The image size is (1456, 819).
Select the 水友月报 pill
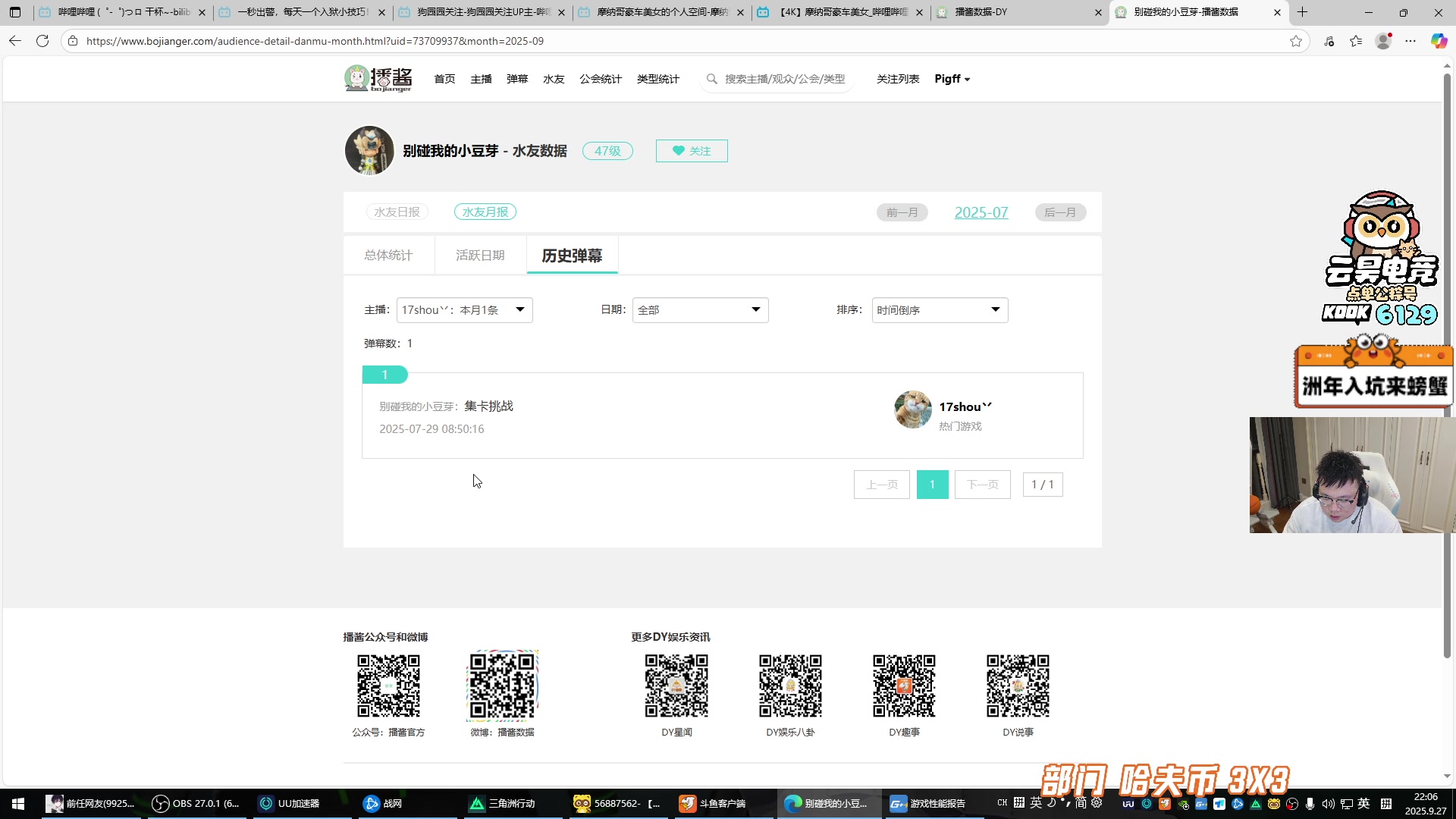485,212
